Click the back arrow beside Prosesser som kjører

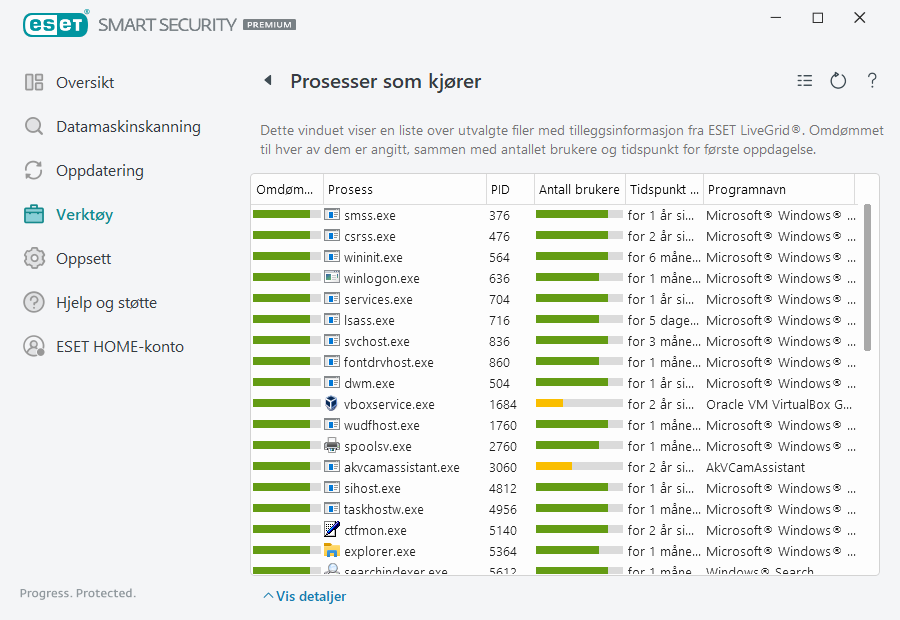coord(268,81)
